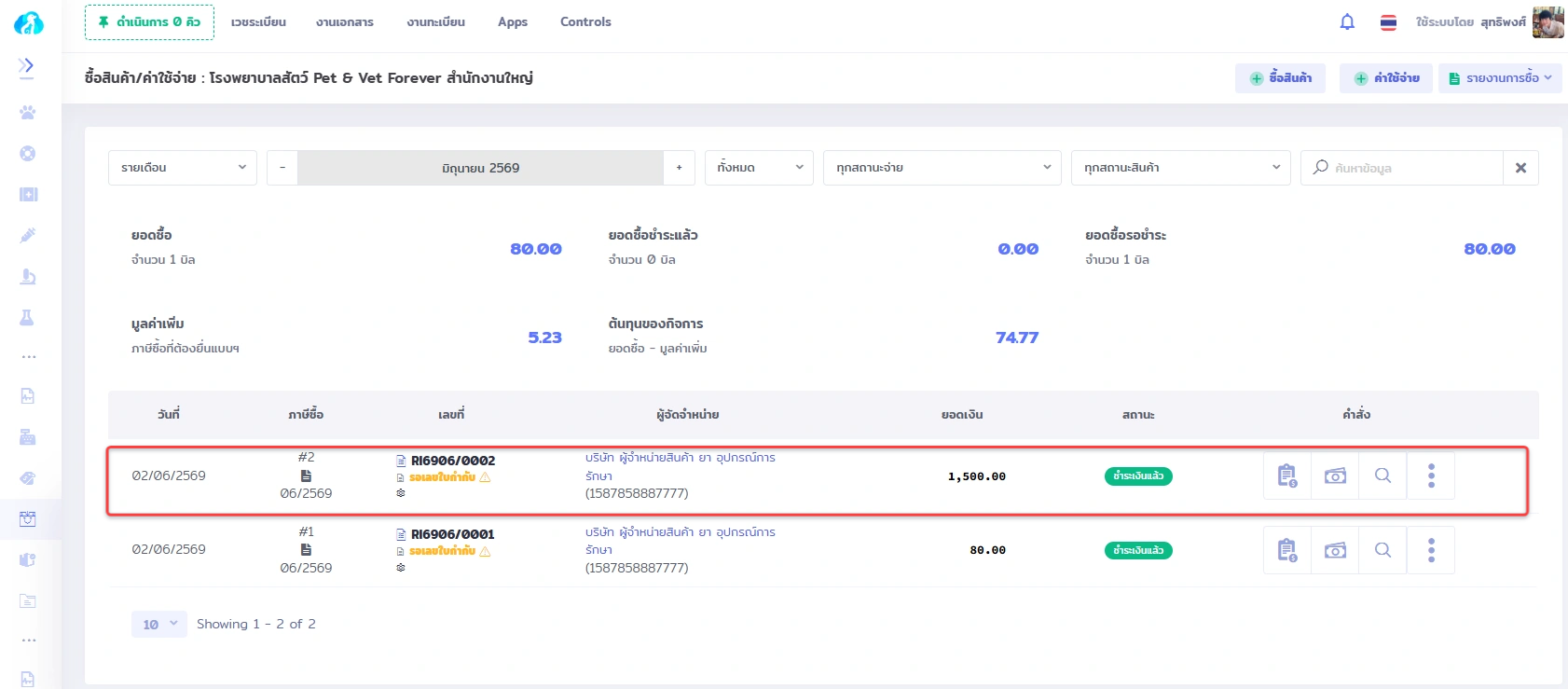The width and height of the screenshot is (1568, 689).
Task: Open the paw print sidebar icon
Action: pyautogui.click(x=28, y=112)
